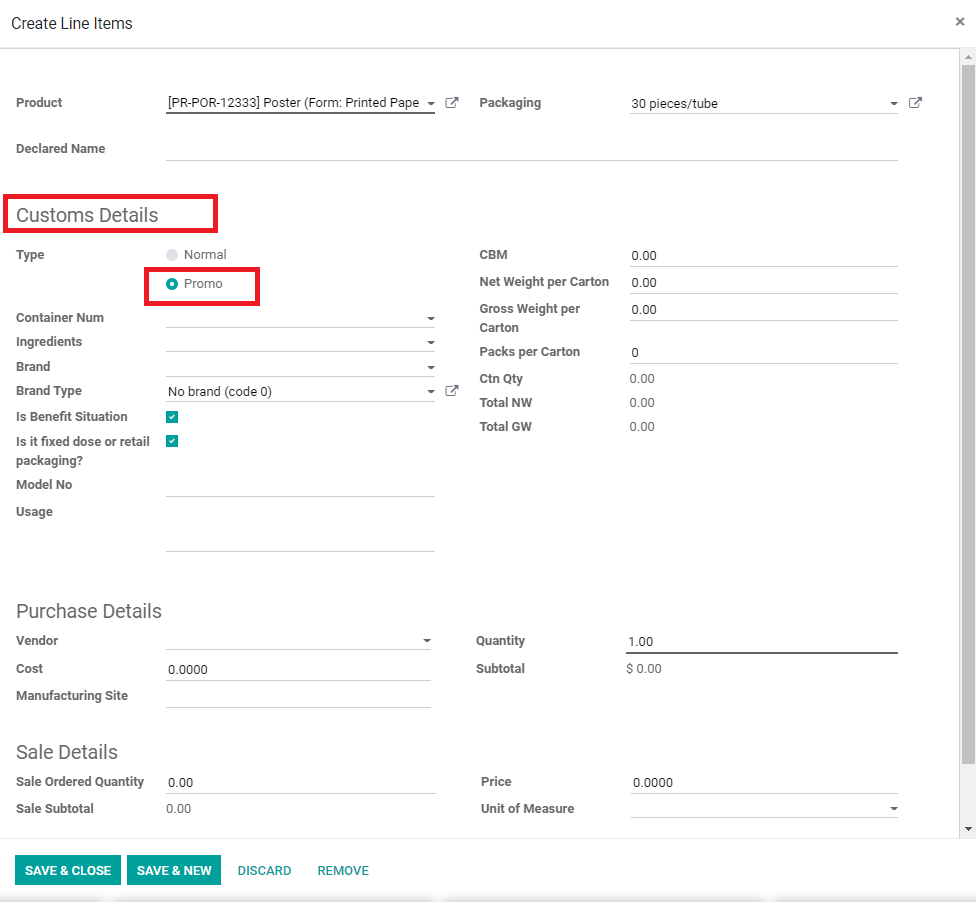
Task: Expand the Product dropdown
Action: click(x=431, y=104)
